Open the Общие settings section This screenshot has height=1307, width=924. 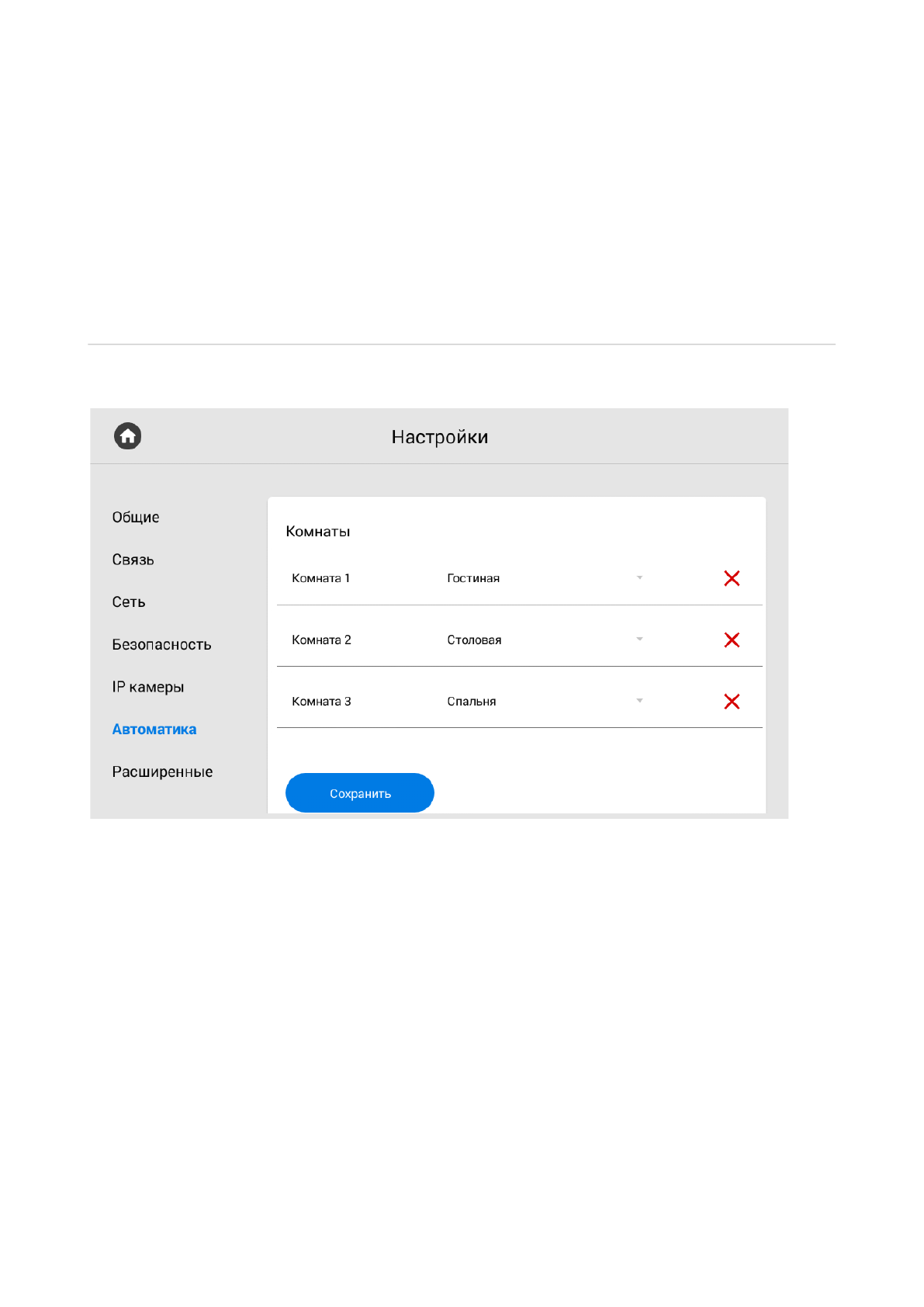coord(136,518)
